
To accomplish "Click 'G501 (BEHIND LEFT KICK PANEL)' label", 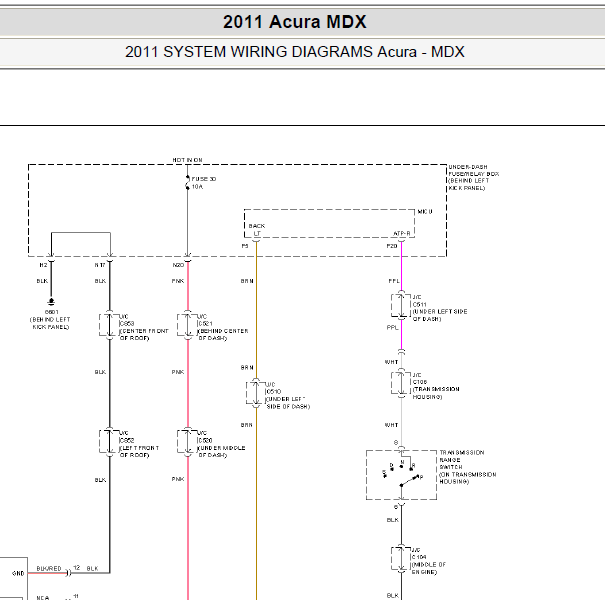I will [x=51, y=319].
